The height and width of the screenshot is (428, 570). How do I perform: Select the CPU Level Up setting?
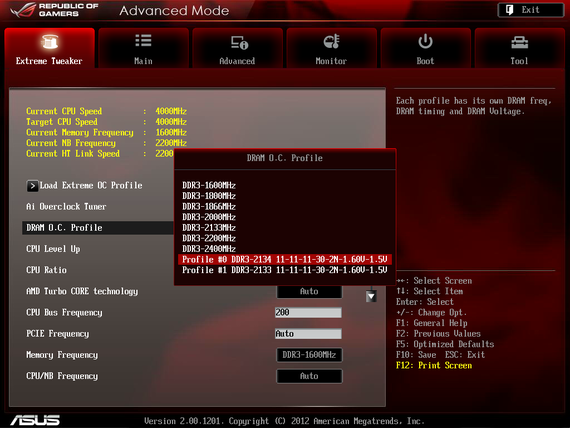[x=53, y=249]
